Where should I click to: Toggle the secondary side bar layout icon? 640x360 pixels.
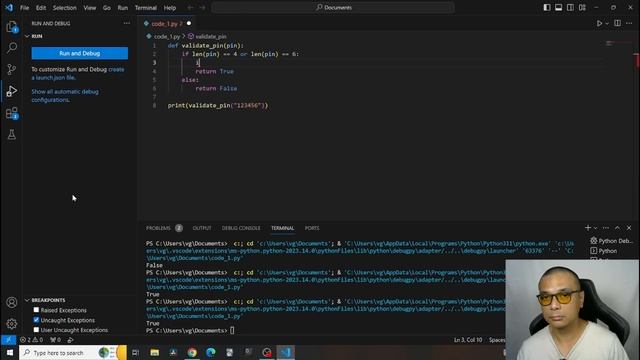[x=570, y=7]
